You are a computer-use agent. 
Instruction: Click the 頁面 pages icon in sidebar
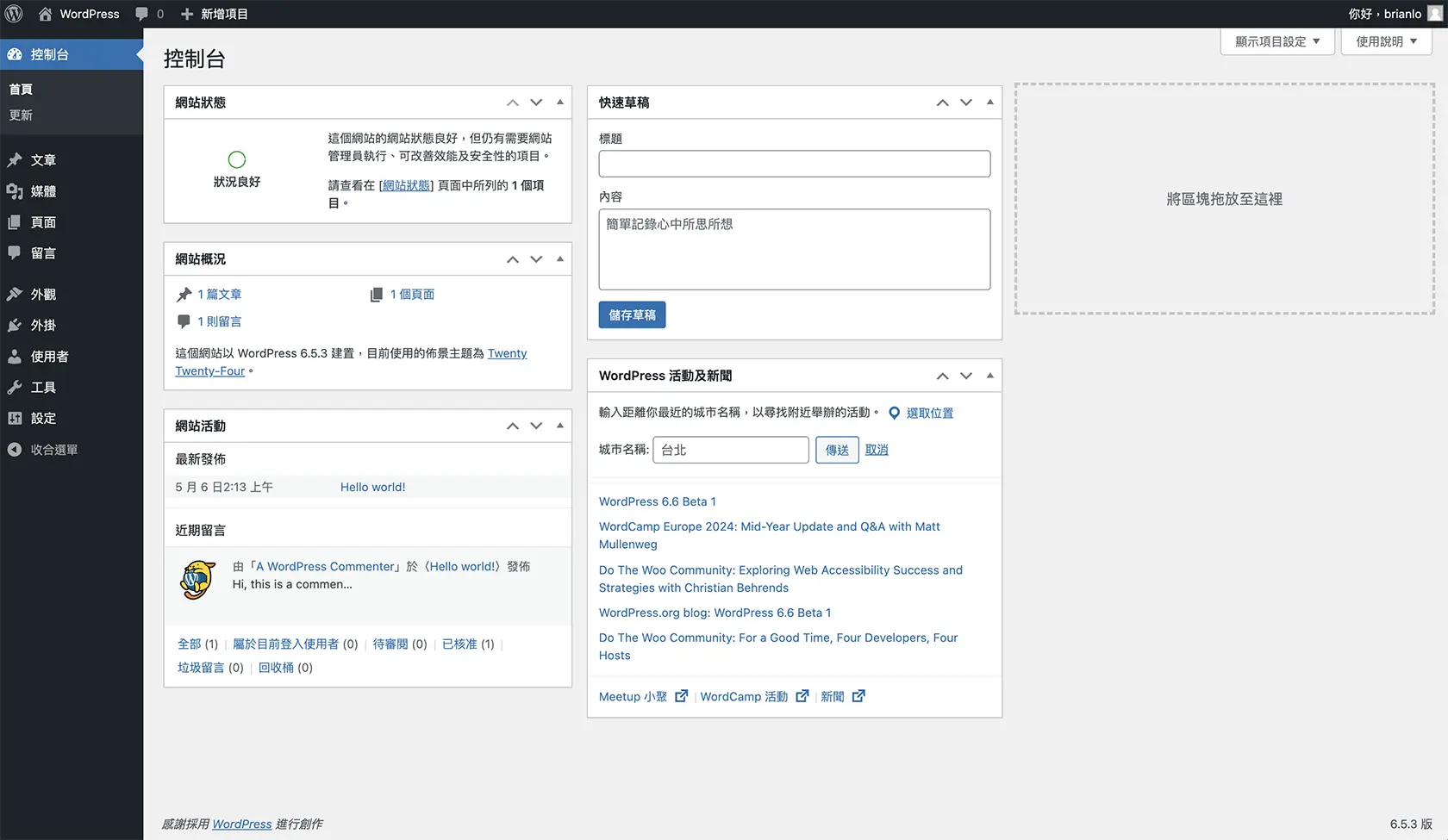coord(15,222)
